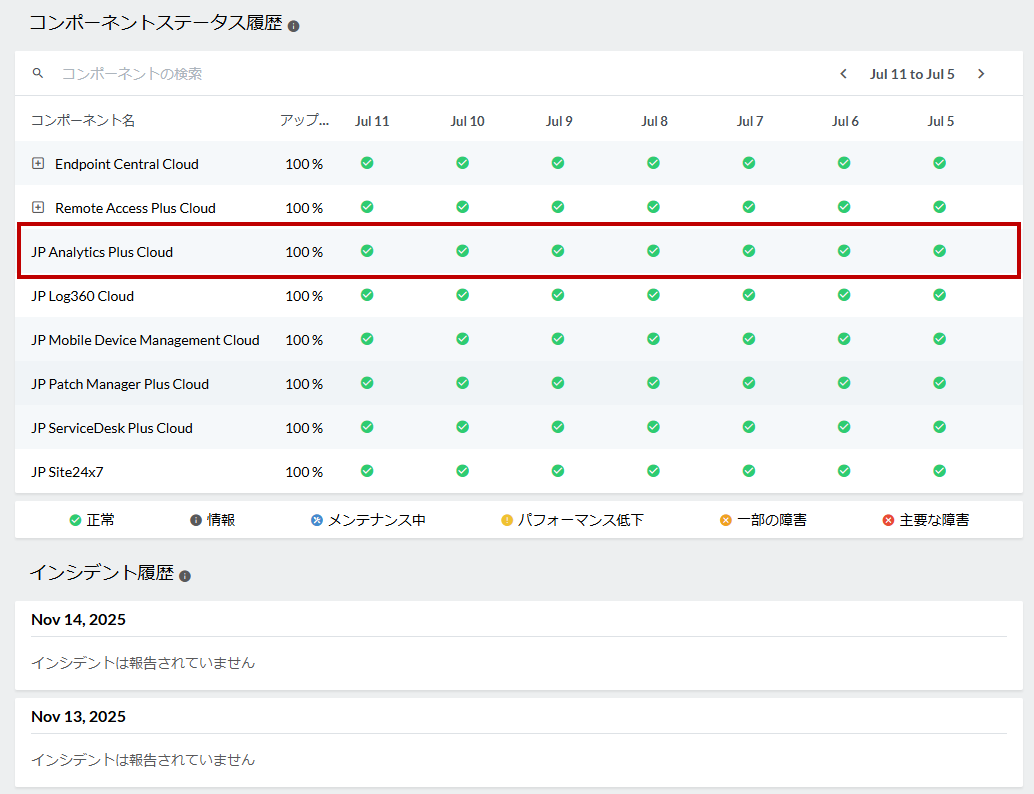Click JP Site24x7 Jul 7 status icon
This screenshot has width=1034, height=794.
tap(749, 471)
